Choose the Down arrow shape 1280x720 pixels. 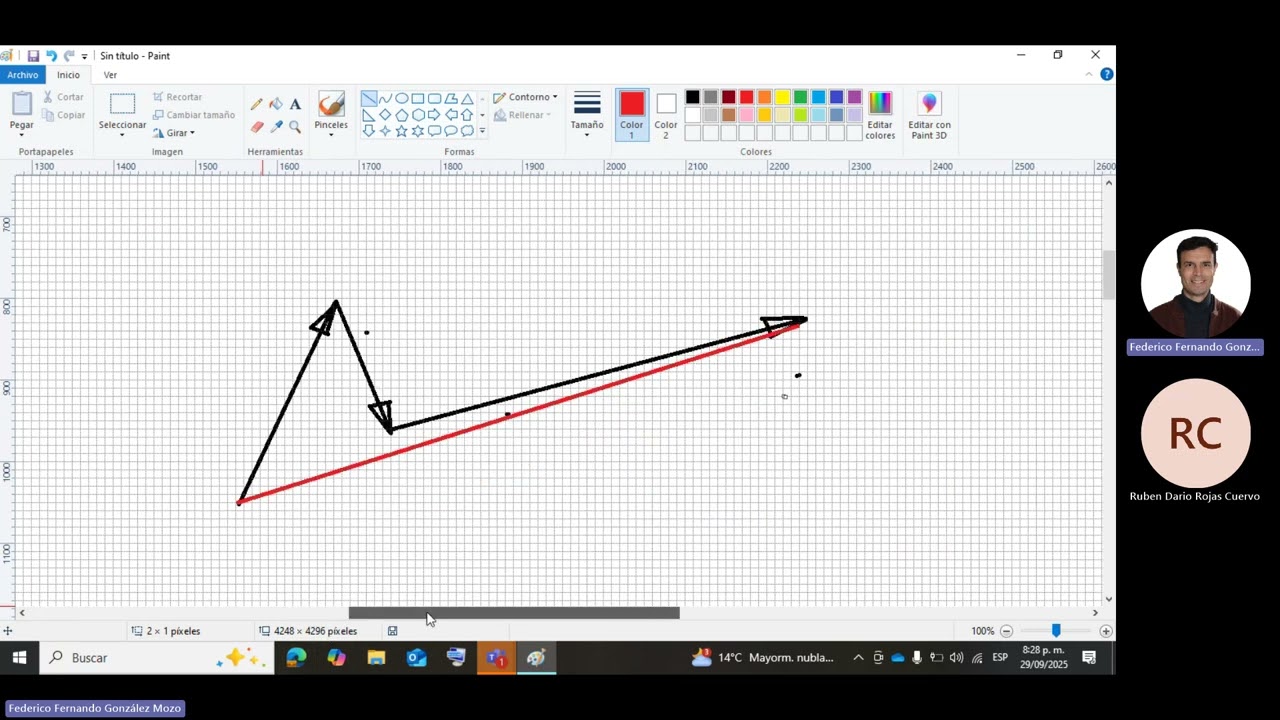pos(369,131)
